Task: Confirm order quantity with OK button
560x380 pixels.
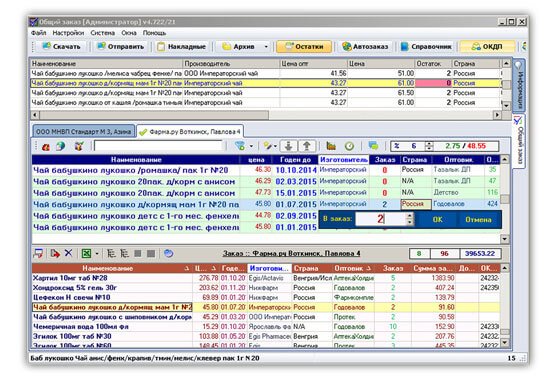Action: click(x=438, y=220)
